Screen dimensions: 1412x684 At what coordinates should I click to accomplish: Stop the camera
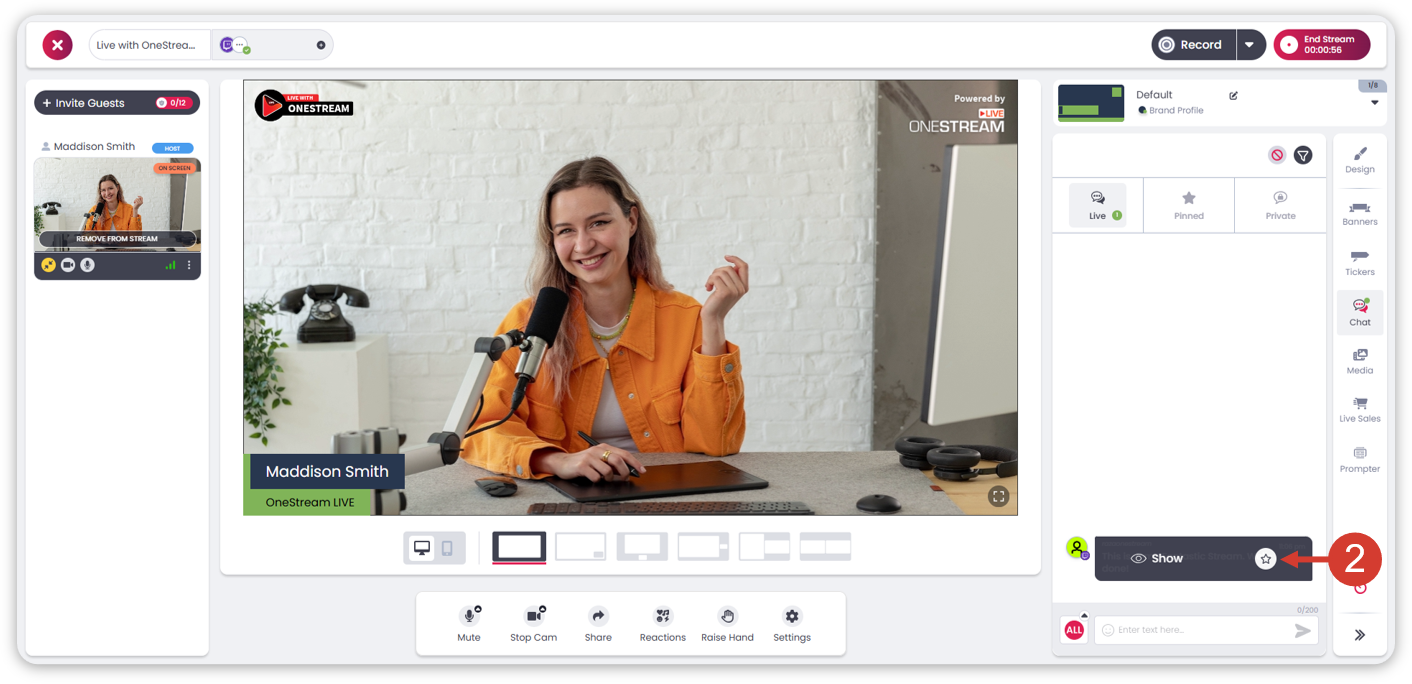click(533, 623)
